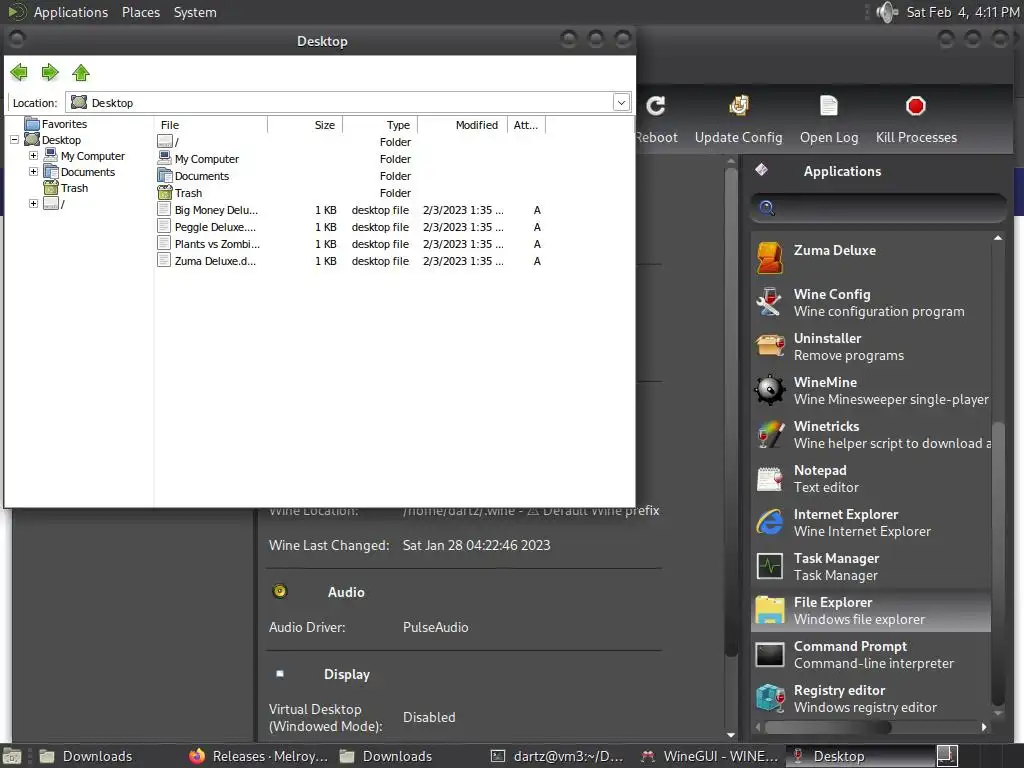Expand Documents node in the tree
Viewport: 1024px width, 768px height.
33,171
